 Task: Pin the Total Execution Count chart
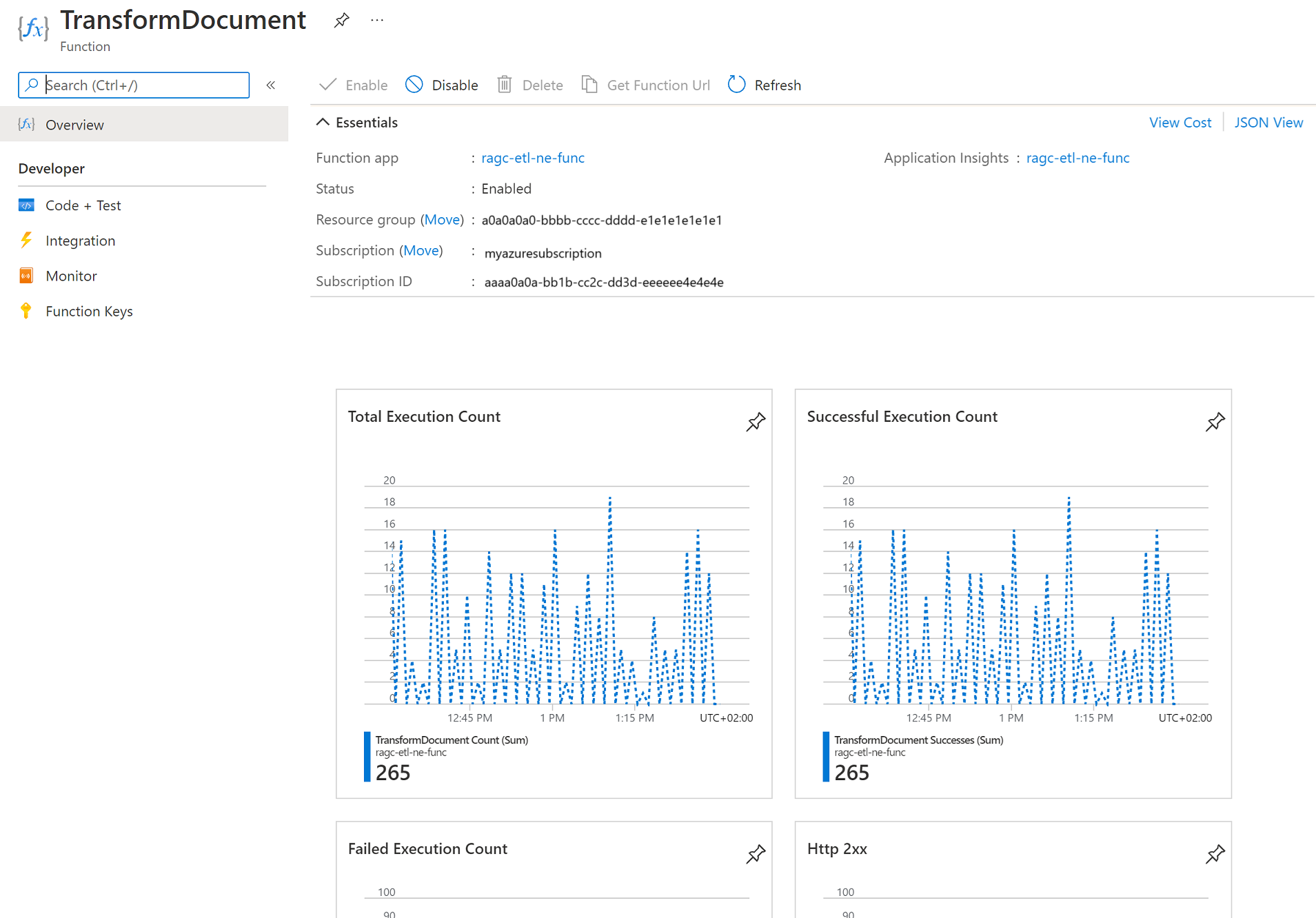click(756, 422)
